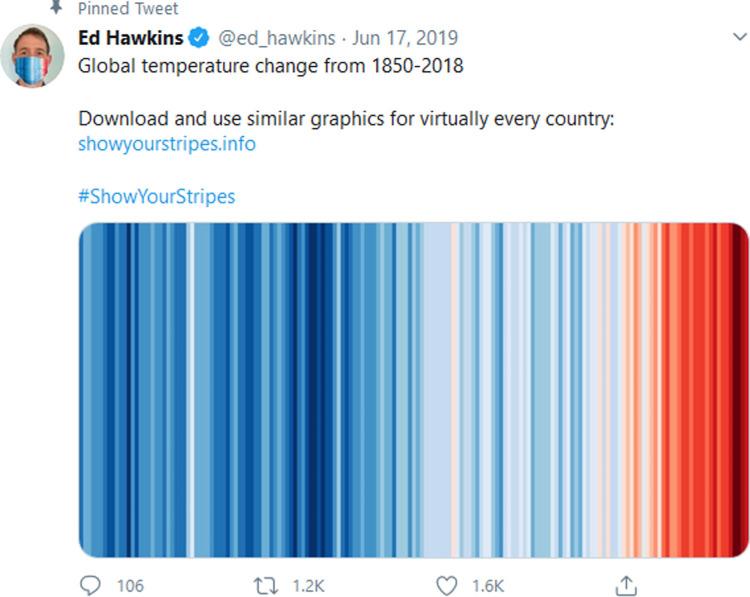Click the 106 replies count
Image resolution: width=750 pixels, height=597 pixels.
130,585
